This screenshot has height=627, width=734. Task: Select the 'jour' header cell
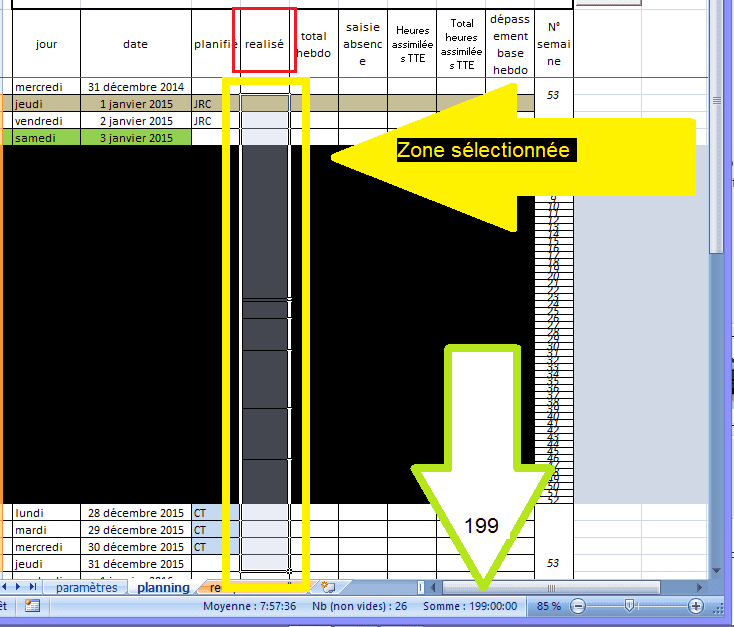(46, 44)
